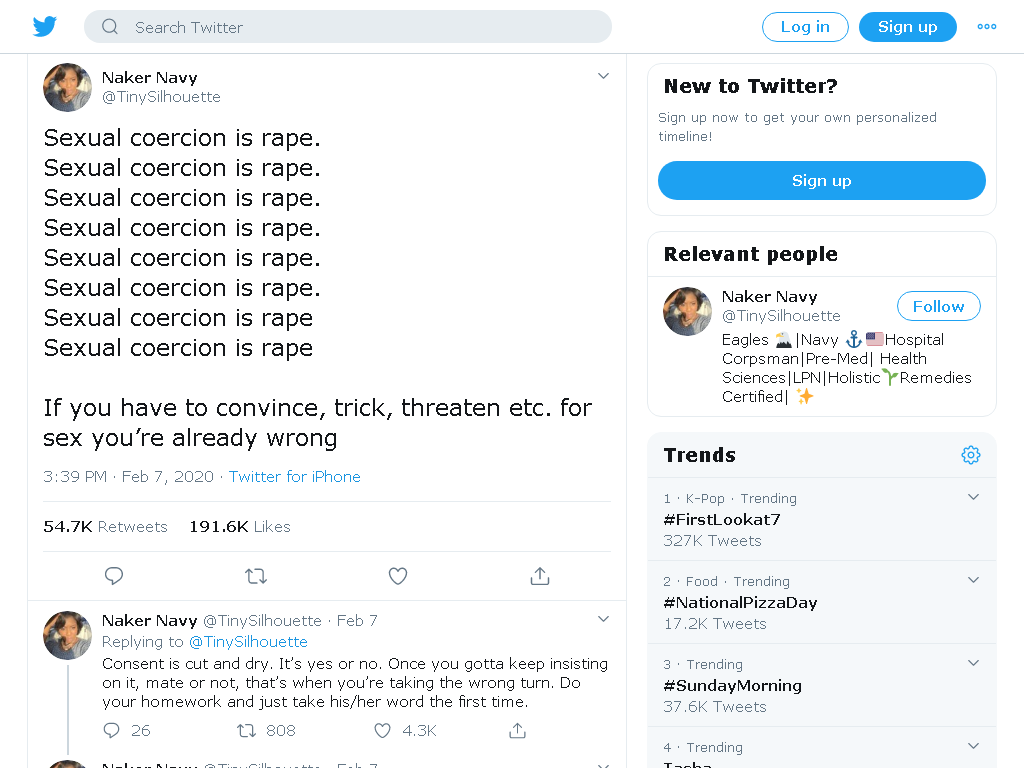The image size is (1024, 768).
Task: Click the three-dot more menu in header
Action: (x=986, y=27)
